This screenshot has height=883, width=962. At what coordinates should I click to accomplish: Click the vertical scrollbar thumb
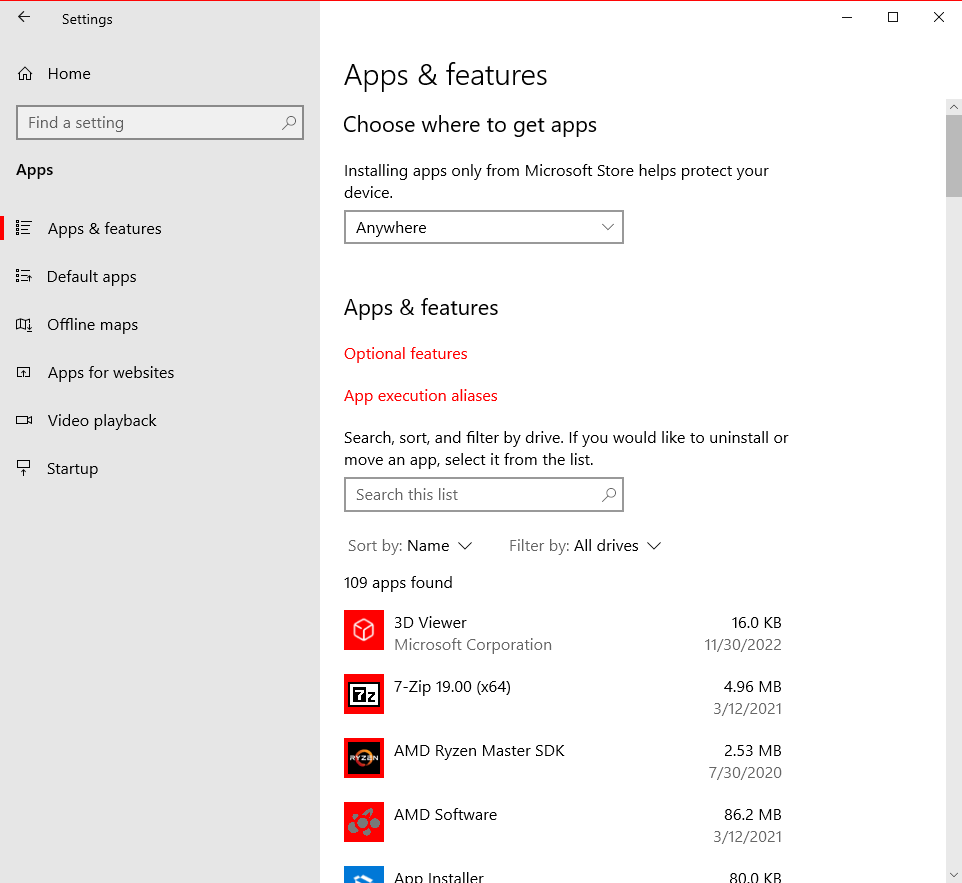[x=953, y=156]
